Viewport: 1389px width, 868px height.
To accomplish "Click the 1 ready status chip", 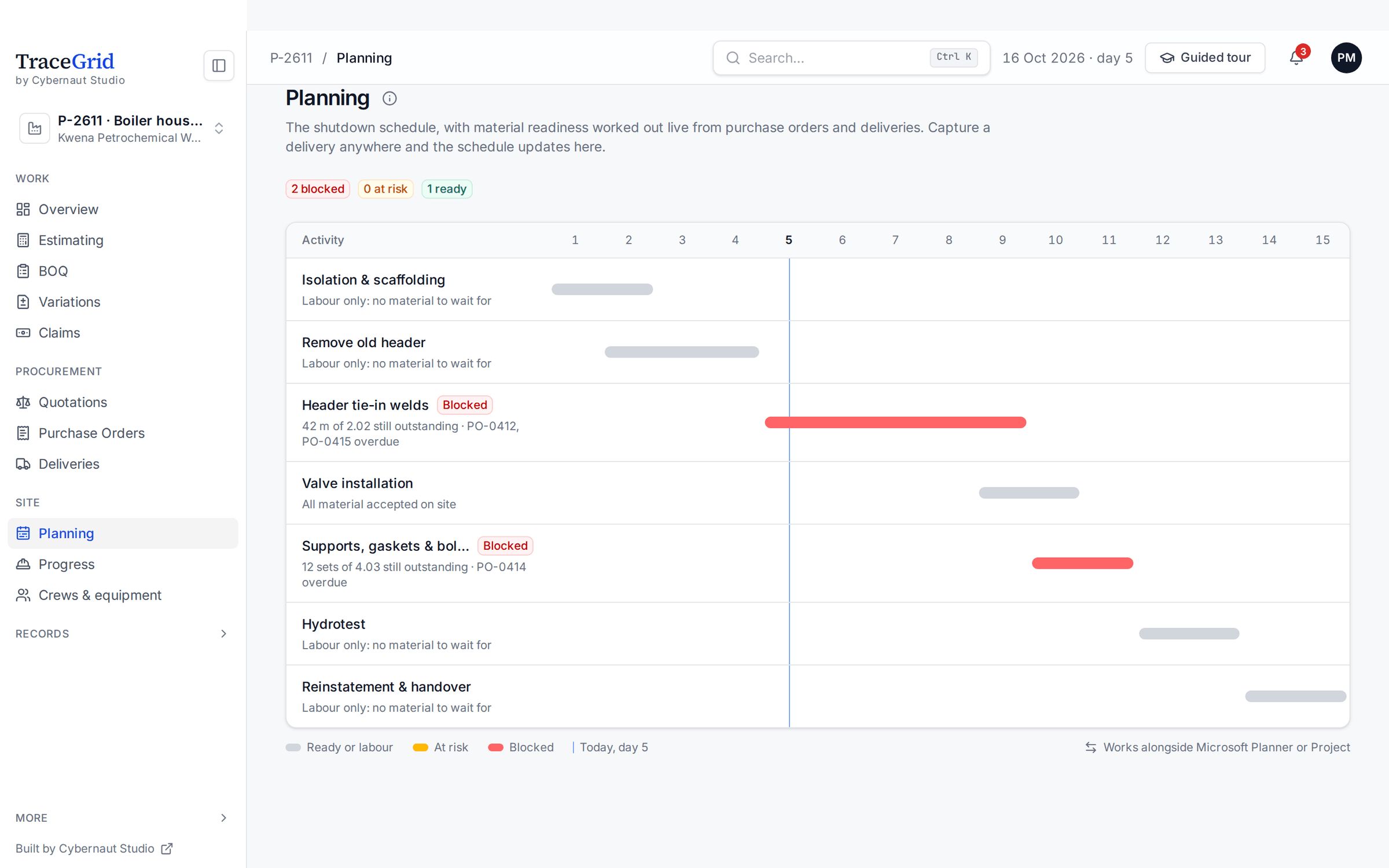I will (x=447, y=189).
